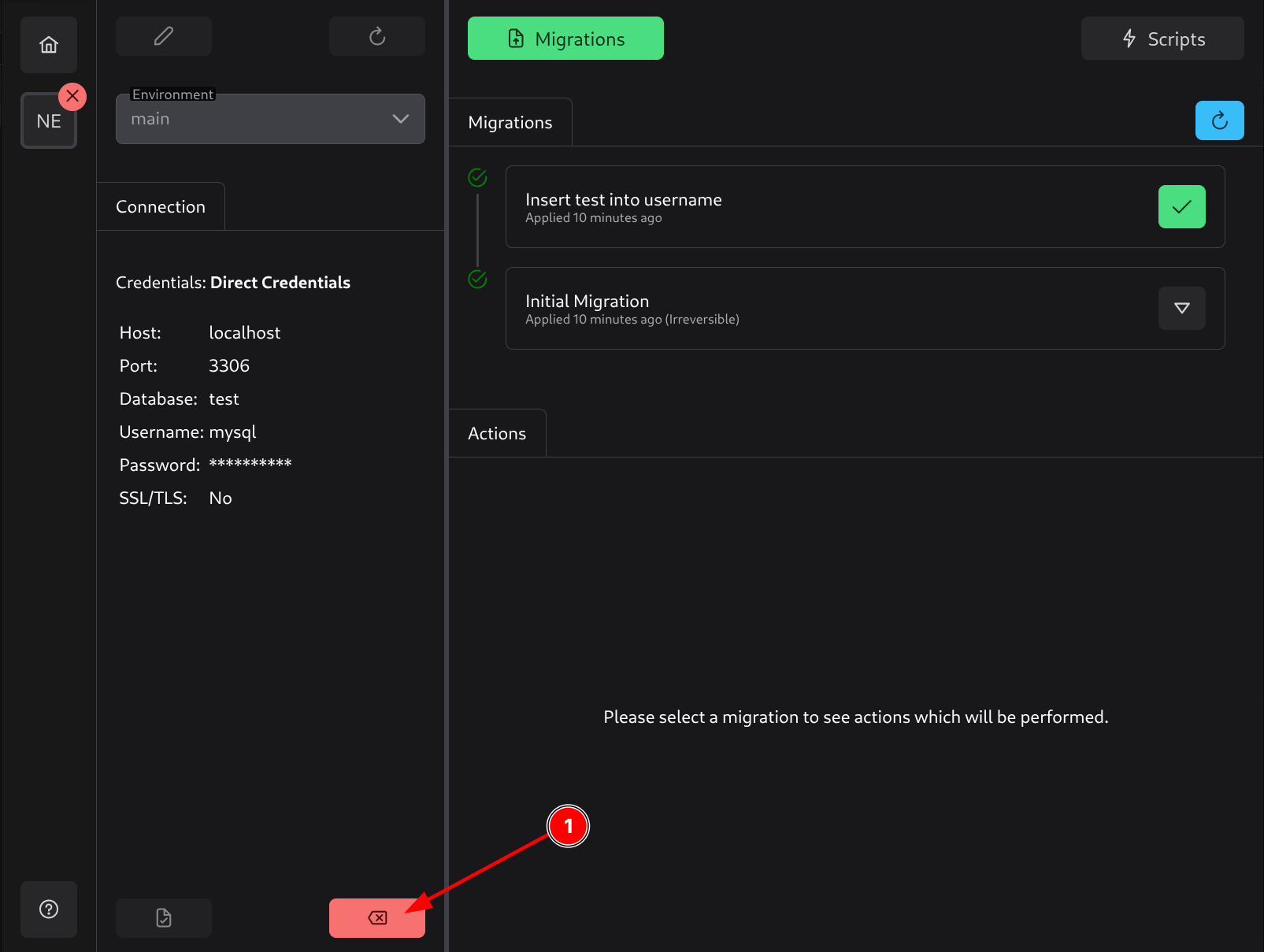Click the status circle beside Insert test migration

point(477,177)
